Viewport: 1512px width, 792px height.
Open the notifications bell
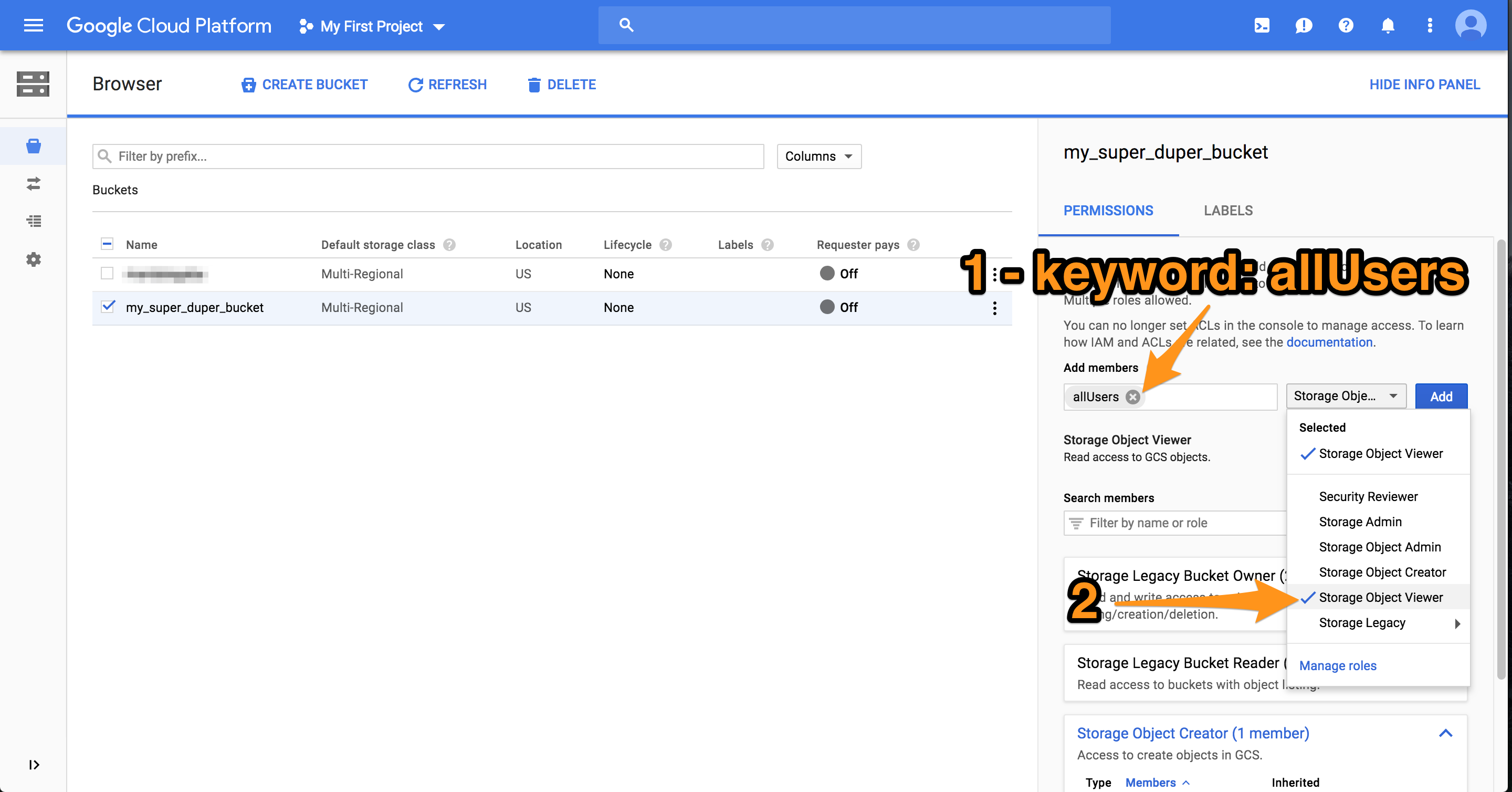pyautogui.click(x=1388, y=25)
